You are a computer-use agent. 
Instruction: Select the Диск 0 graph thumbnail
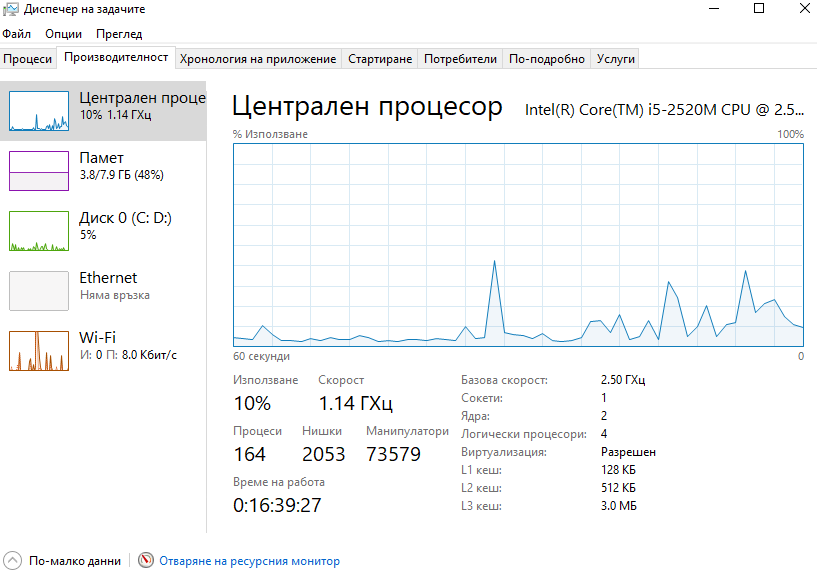39,231
